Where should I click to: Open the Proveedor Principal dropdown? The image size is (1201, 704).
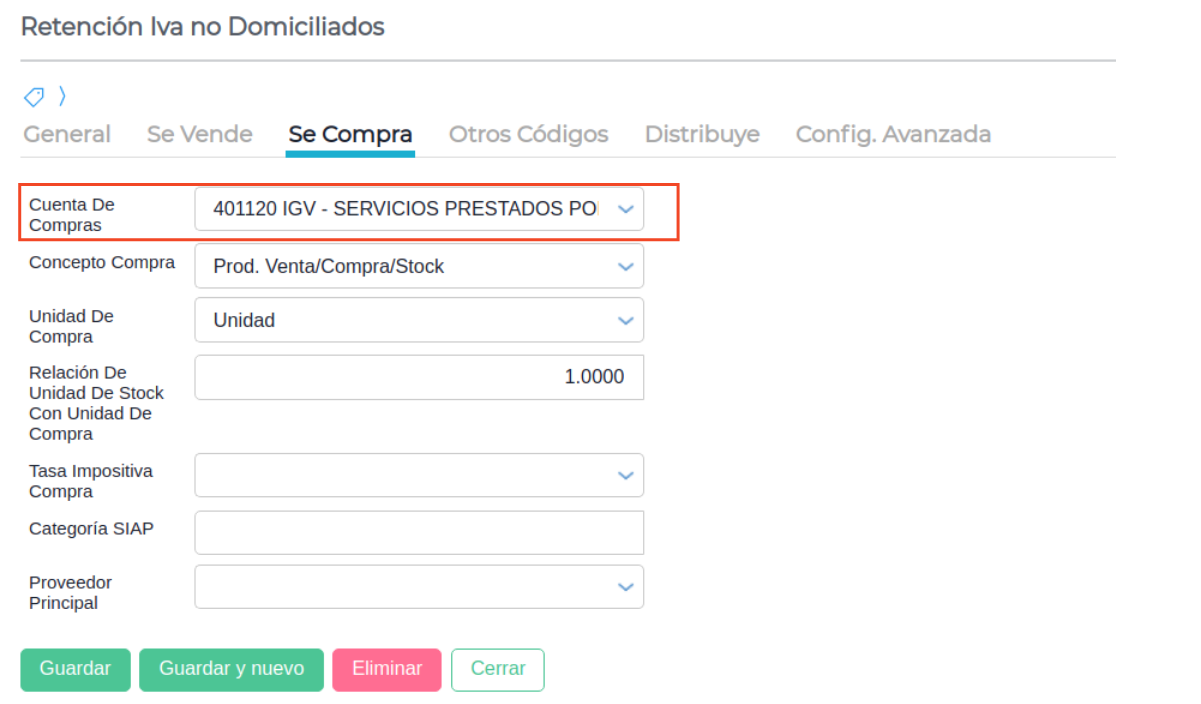click(419, 587)
